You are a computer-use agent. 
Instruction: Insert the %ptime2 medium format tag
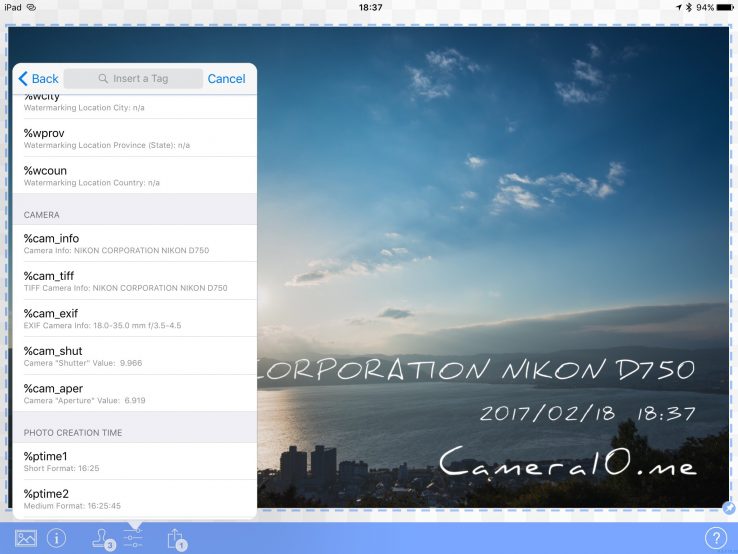[135, 499]
